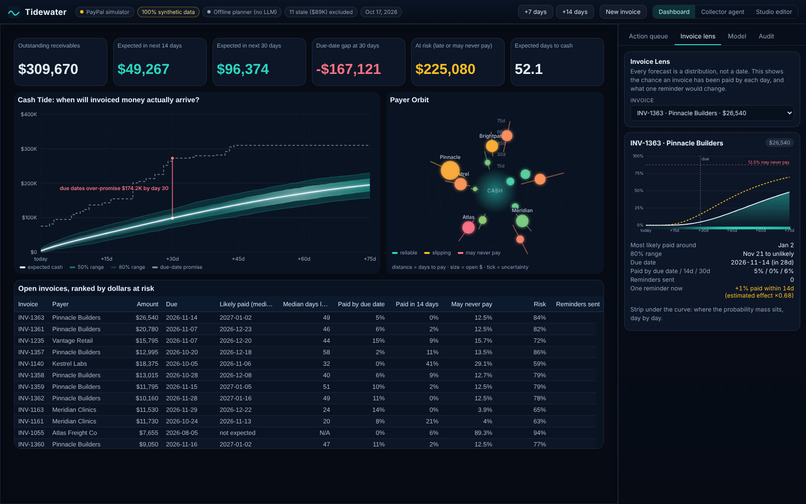
Task: Click the expected cash legend swatch
Action: (x=23, y=267)
